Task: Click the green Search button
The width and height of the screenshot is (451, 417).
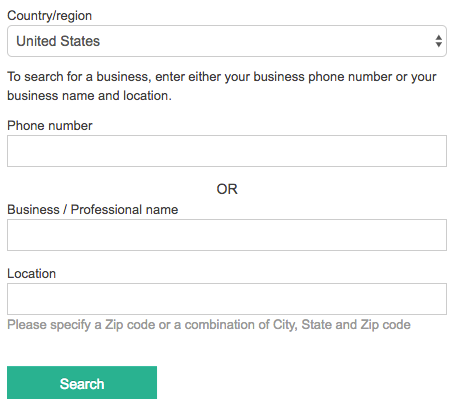Action: (82, 382)
